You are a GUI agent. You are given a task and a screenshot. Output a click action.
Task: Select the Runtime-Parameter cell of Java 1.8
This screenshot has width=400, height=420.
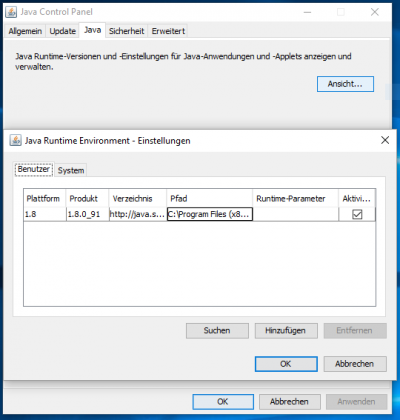point(295,214)
